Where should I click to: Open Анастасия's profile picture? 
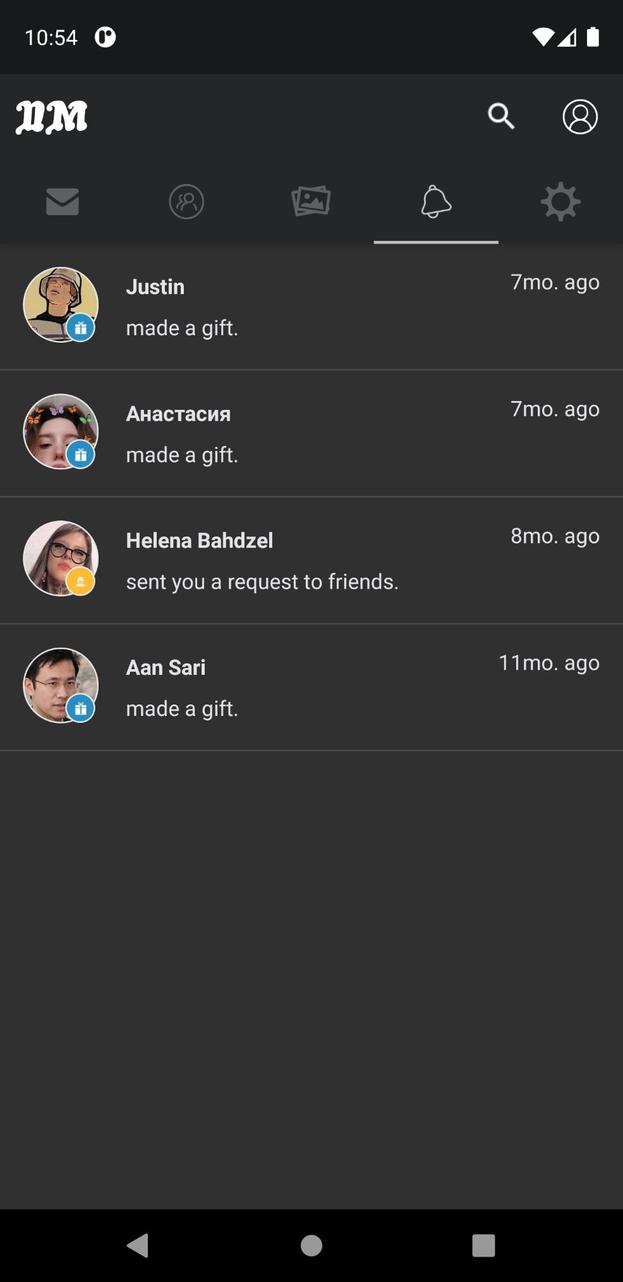pyautogui.click(x=58, y=430)
